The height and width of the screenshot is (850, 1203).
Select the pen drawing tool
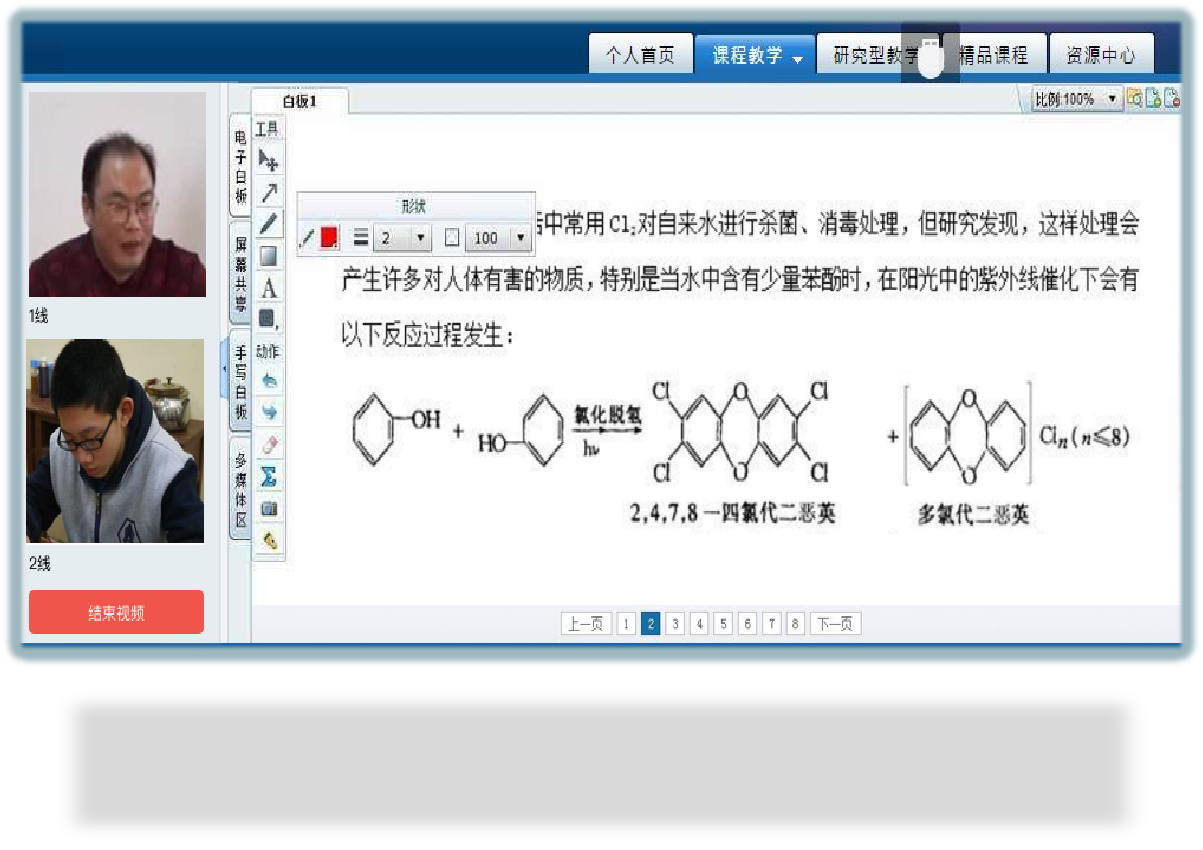[268, 224]
